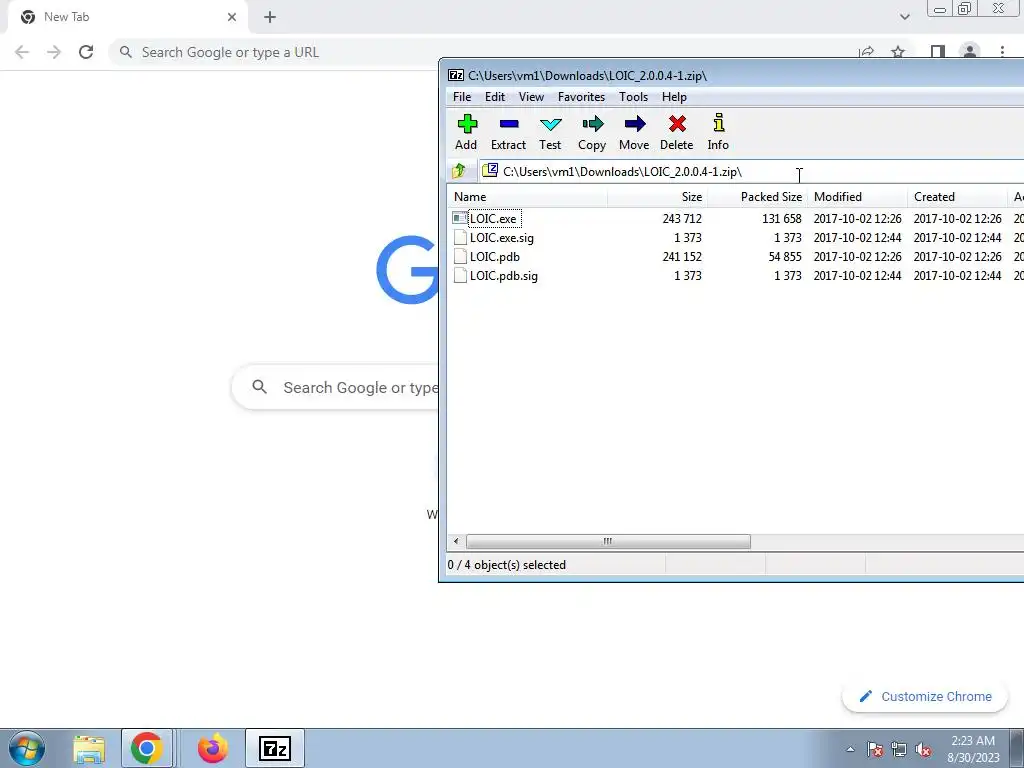Open the Favorites menu
This screenshot has height=768, width=1024.
581,97
